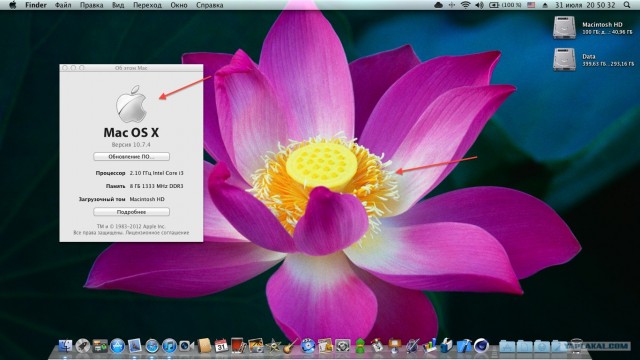Screen dimensions: 640x360
Task: Open the green buddy figure Dock icon
Action: 360,346
